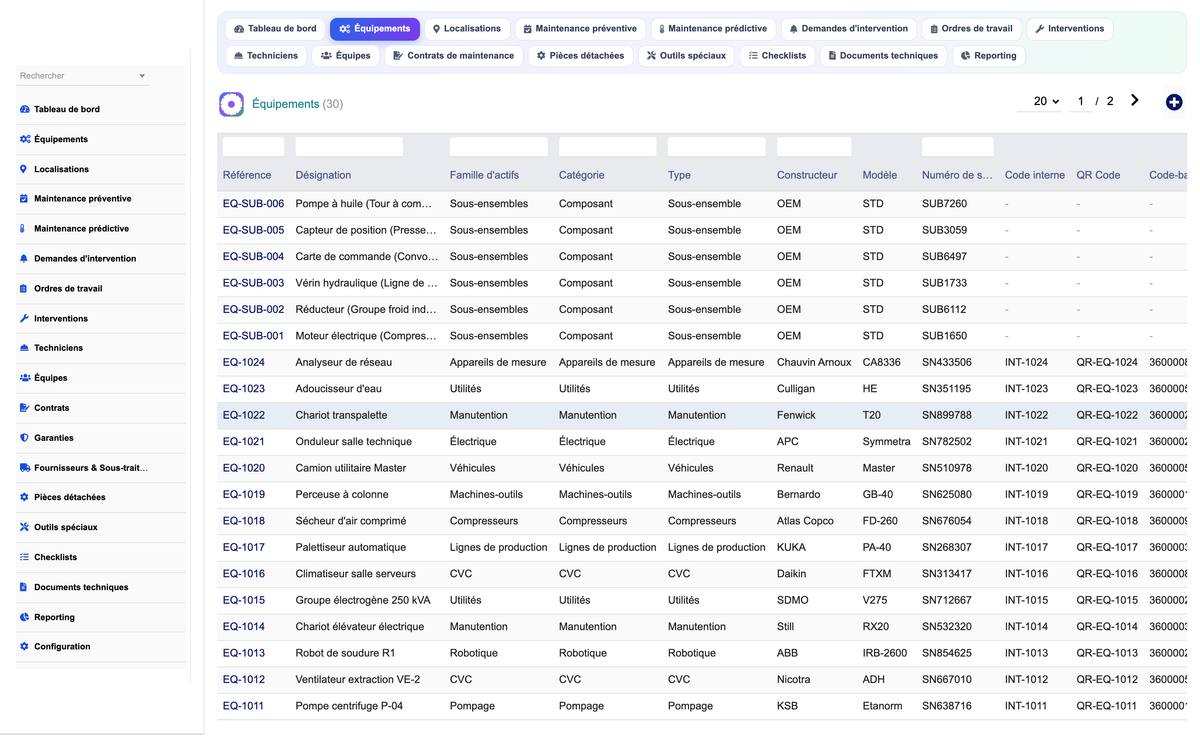Sort by Référence column header
This screenshot has width=1200, height=743.
(247, 176)
